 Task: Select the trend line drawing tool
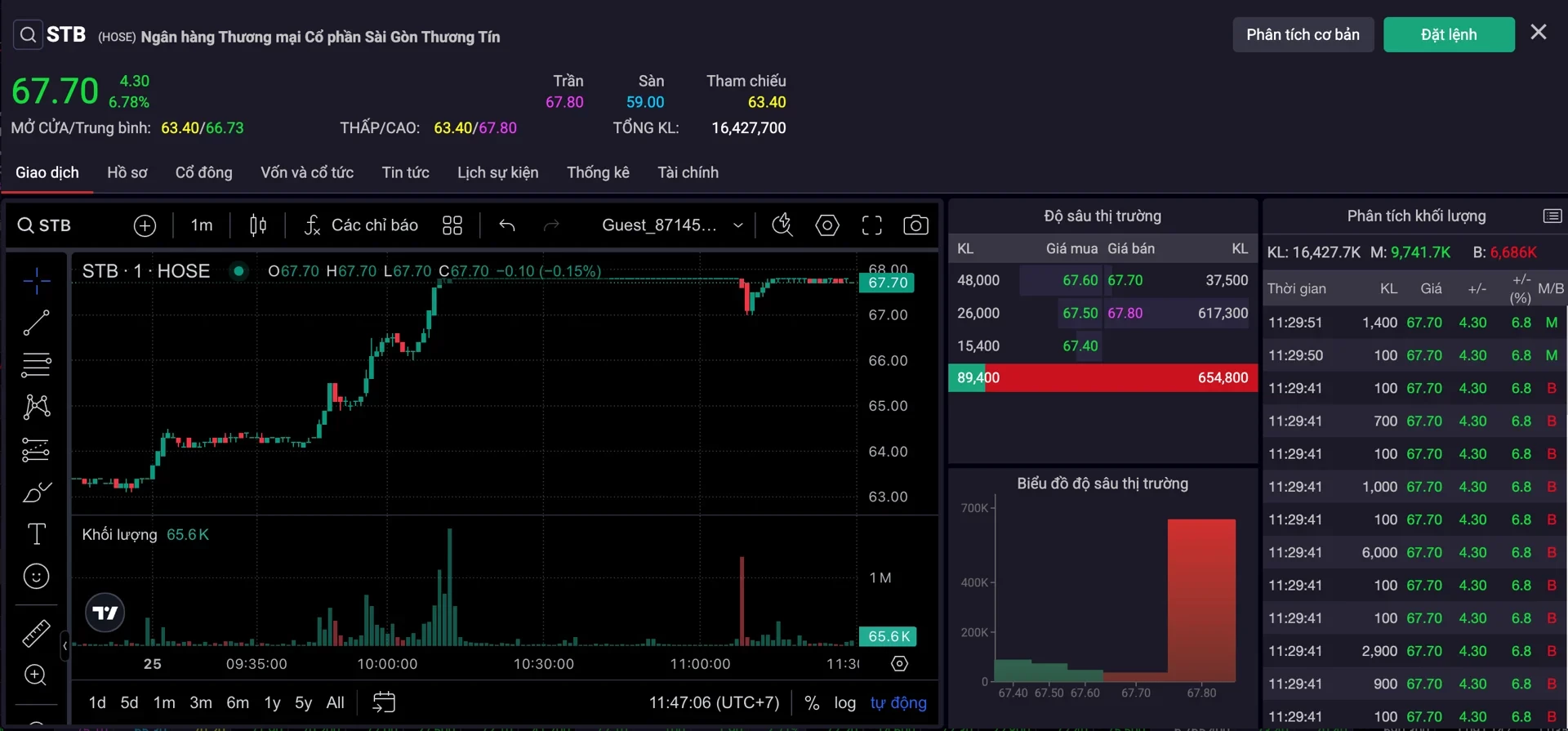click(x=36, y=323)
